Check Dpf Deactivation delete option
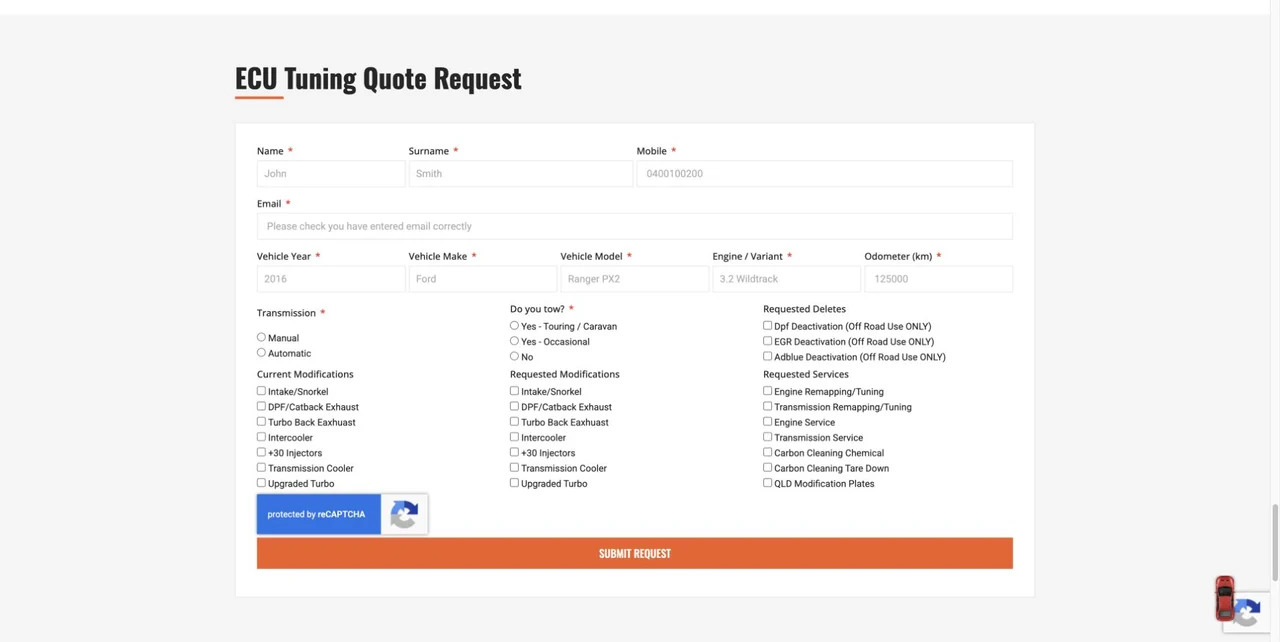1280x642 pixels. tap(767, 325)
